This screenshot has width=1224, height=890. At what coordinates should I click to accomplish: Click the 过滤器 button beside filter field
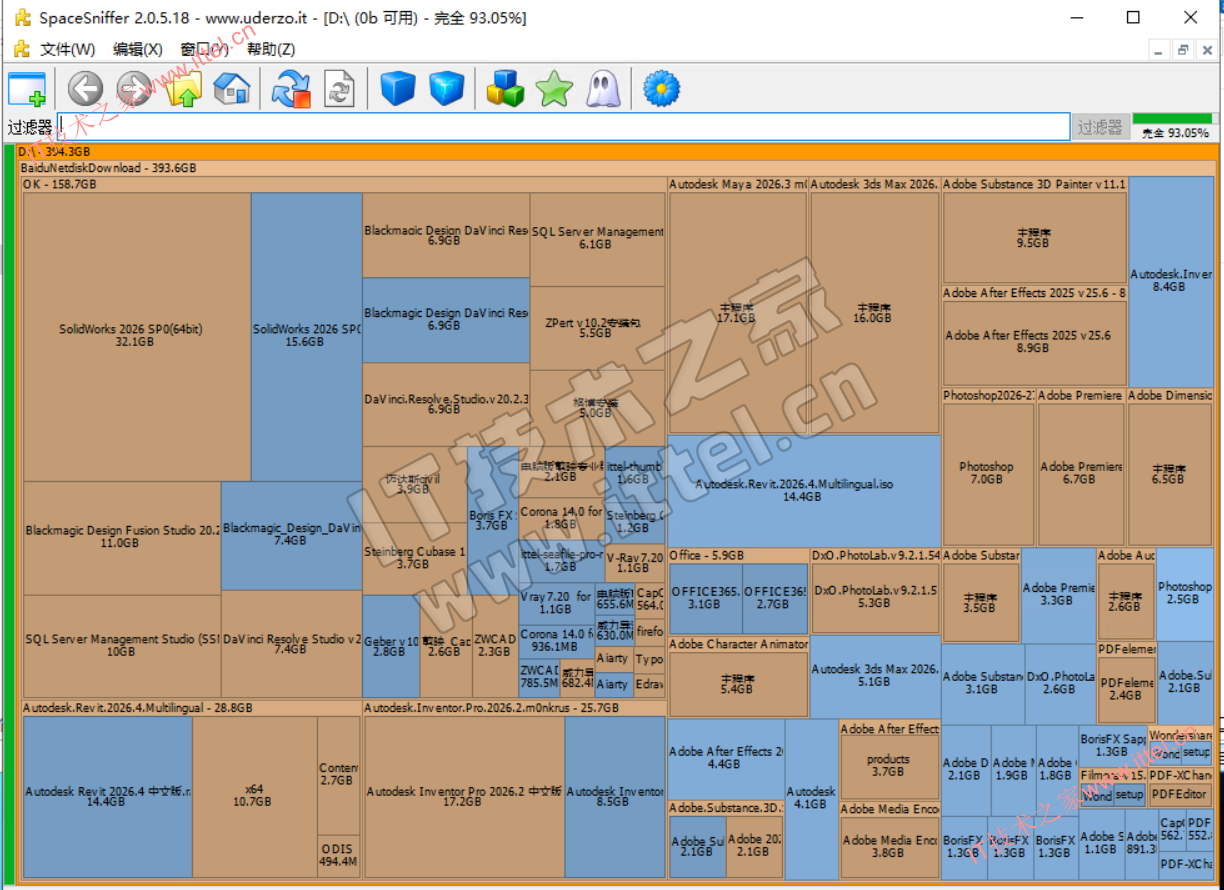1100,127
